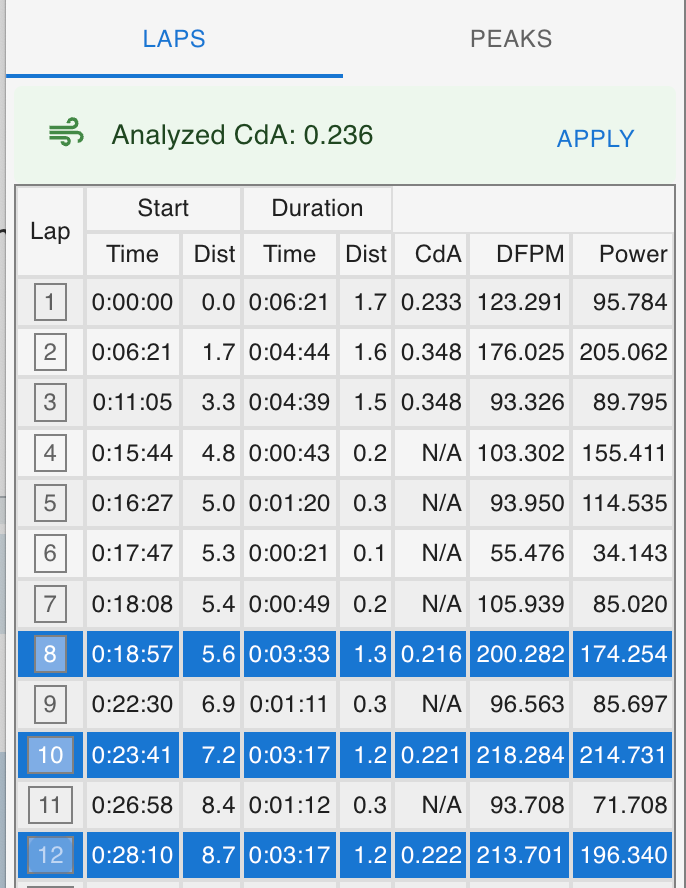This screenshot has width=686, height=888.
Task: Switch to the PEAKS tab
Action: (511, 39)
